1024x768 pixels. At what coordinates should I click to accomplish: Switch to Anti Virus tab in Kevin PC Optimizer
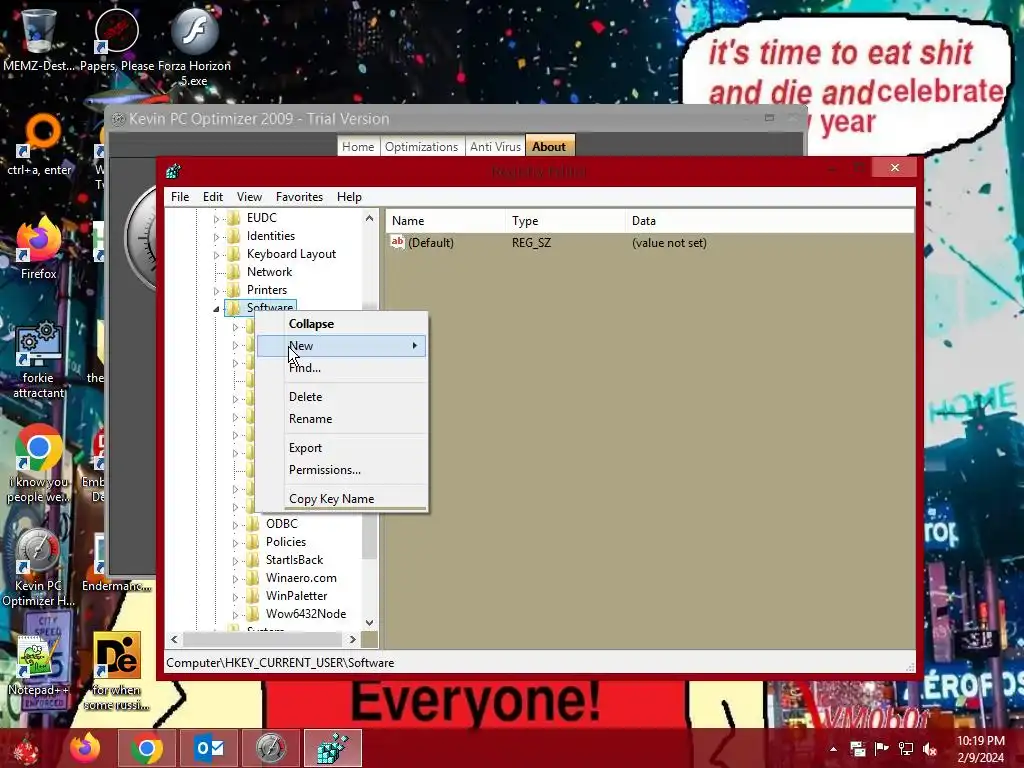pos(495,146)
